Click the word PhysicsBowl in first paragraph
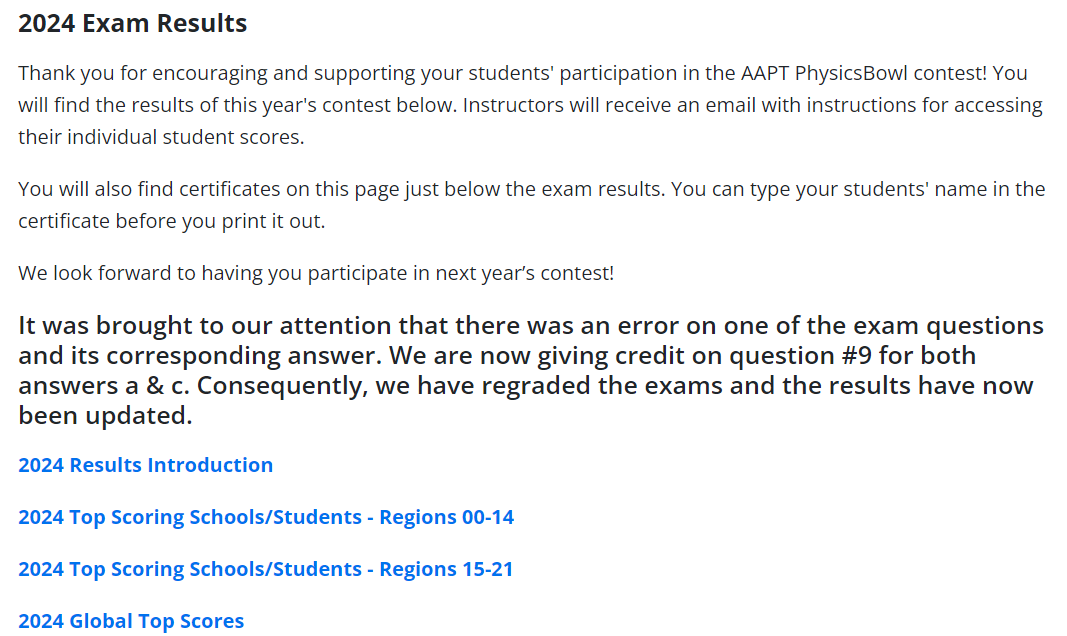1067x636 pixels. coord(851,73)
